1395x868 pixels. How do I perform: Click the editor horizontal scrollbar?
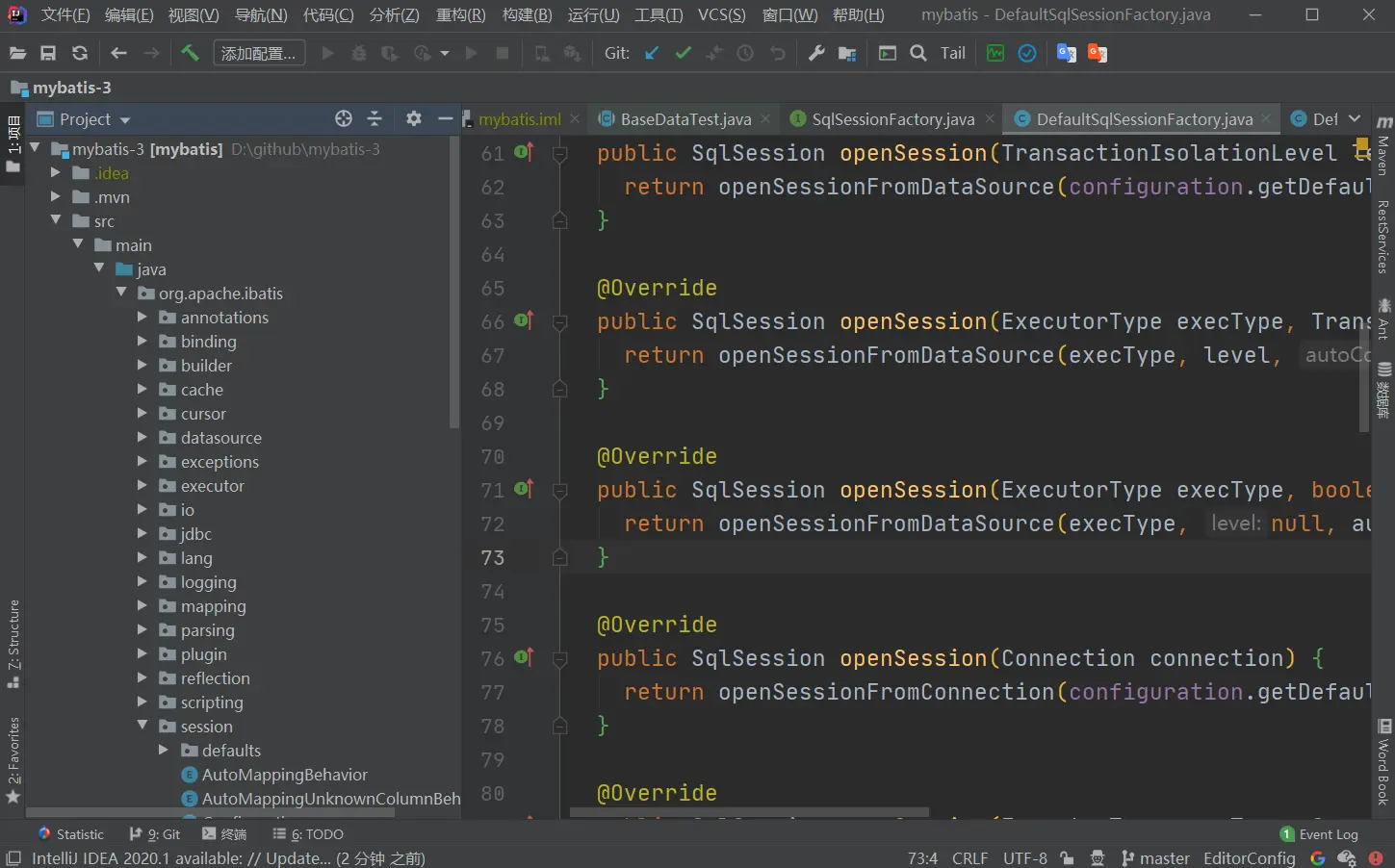click(x=749, y=812)
